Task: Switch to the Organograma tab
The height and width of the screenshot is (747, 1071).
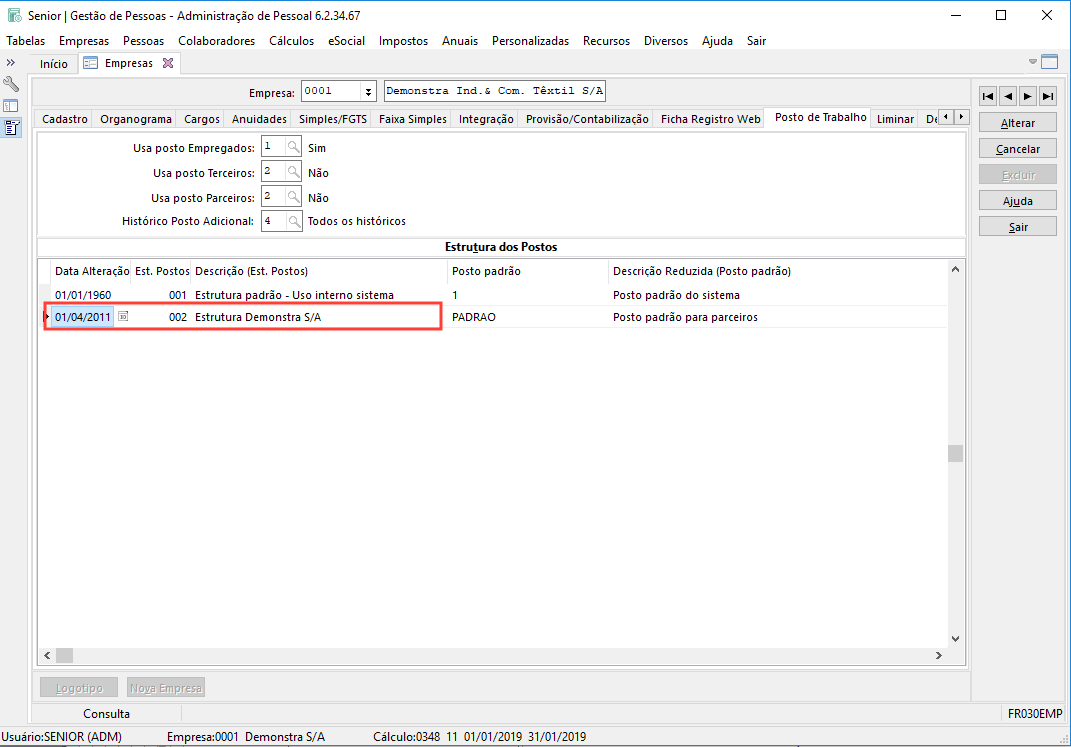Action: pyautogui.click(x=136, y=119)
